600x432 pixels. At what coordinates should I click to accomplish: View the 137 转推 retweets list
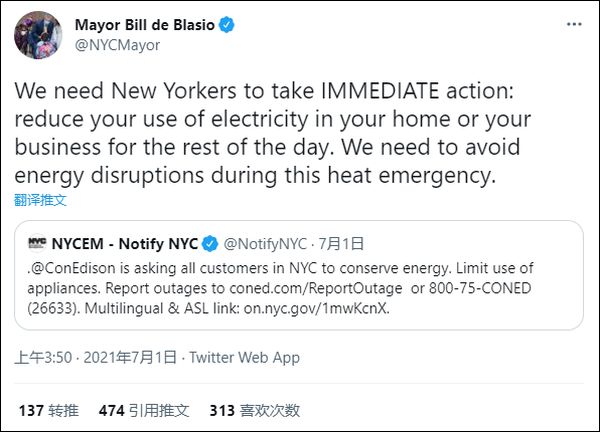pyautogui.click(x=48, y=410)
